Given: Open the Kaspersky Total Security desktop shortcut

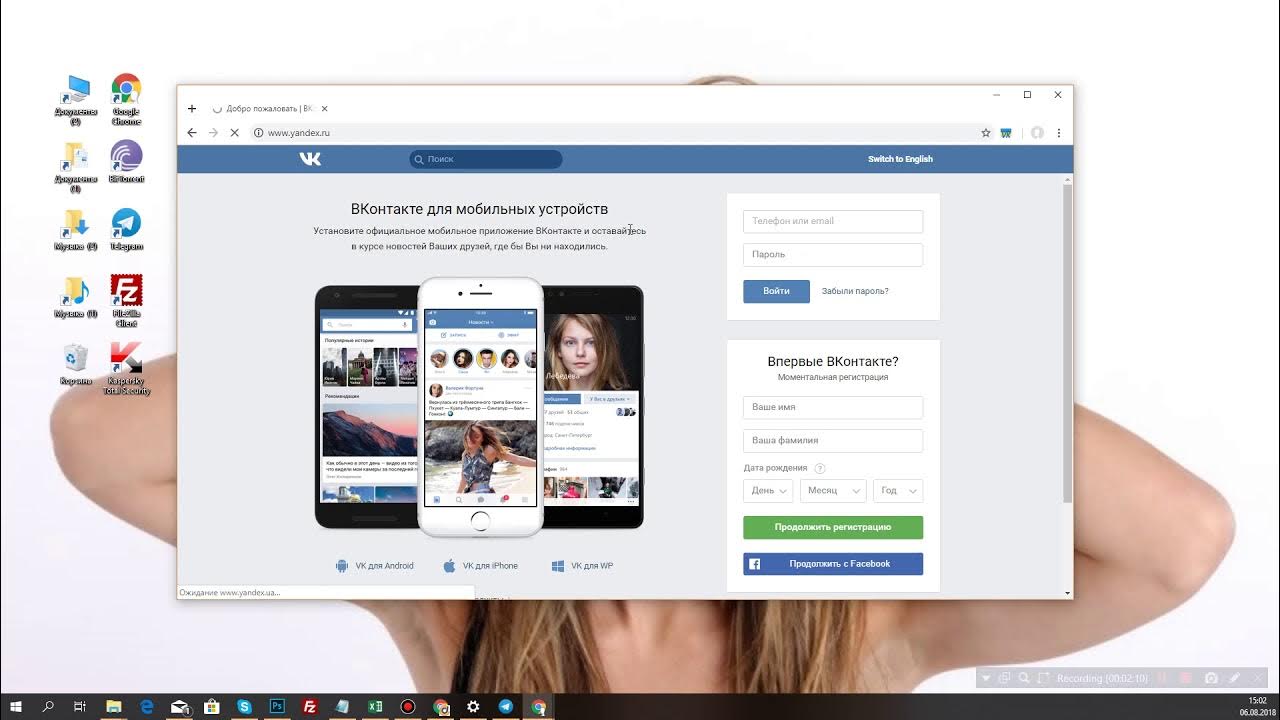Looking at the screenshot, I should [126, 368].
